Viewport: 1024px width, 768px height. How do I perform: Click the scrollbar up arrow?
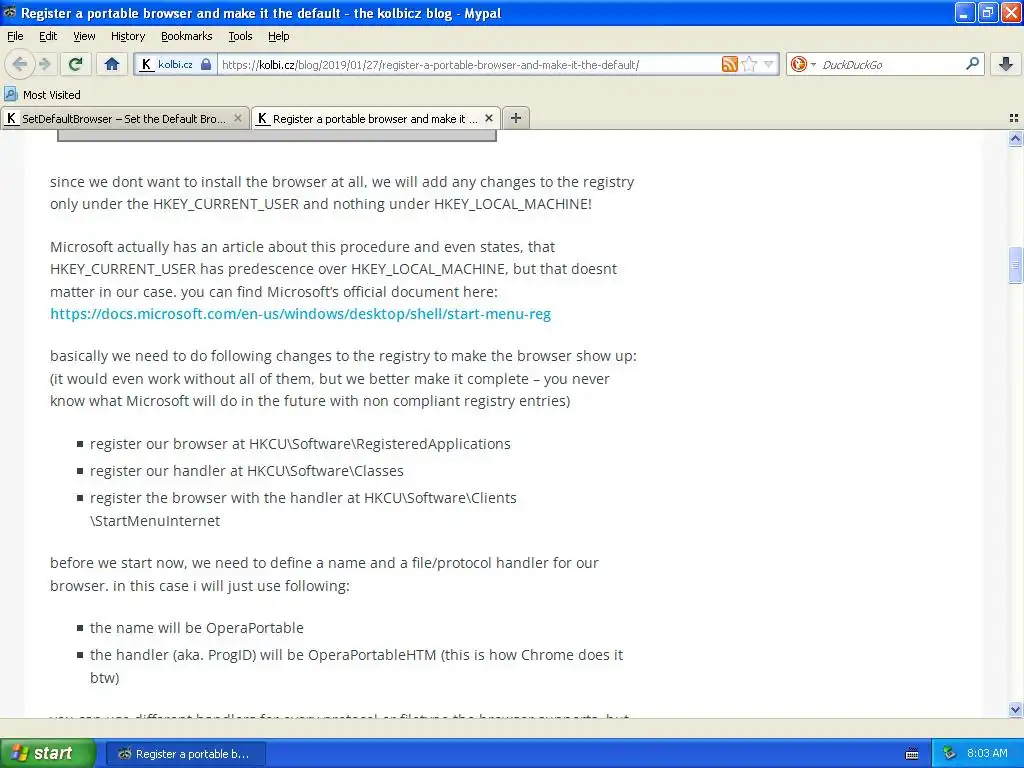[x=1015, y=138]
